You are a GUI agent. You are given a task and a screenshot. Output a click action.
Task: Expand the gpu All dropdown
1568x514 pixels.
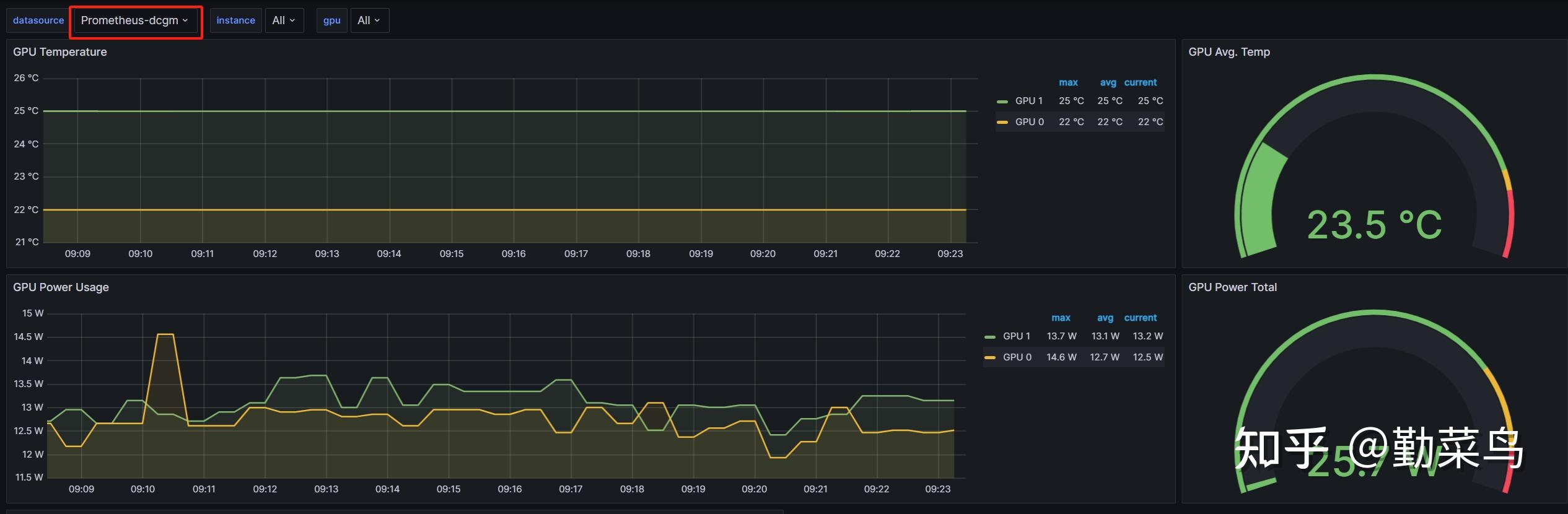[x=369, y=20]
